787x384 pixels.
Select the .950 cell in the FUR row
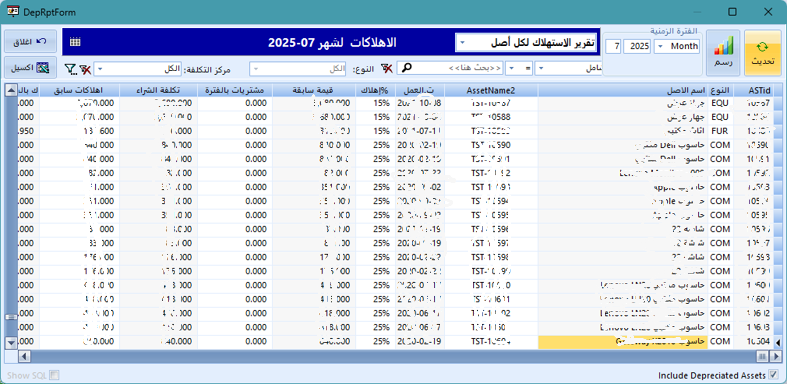tap(28, 131)
